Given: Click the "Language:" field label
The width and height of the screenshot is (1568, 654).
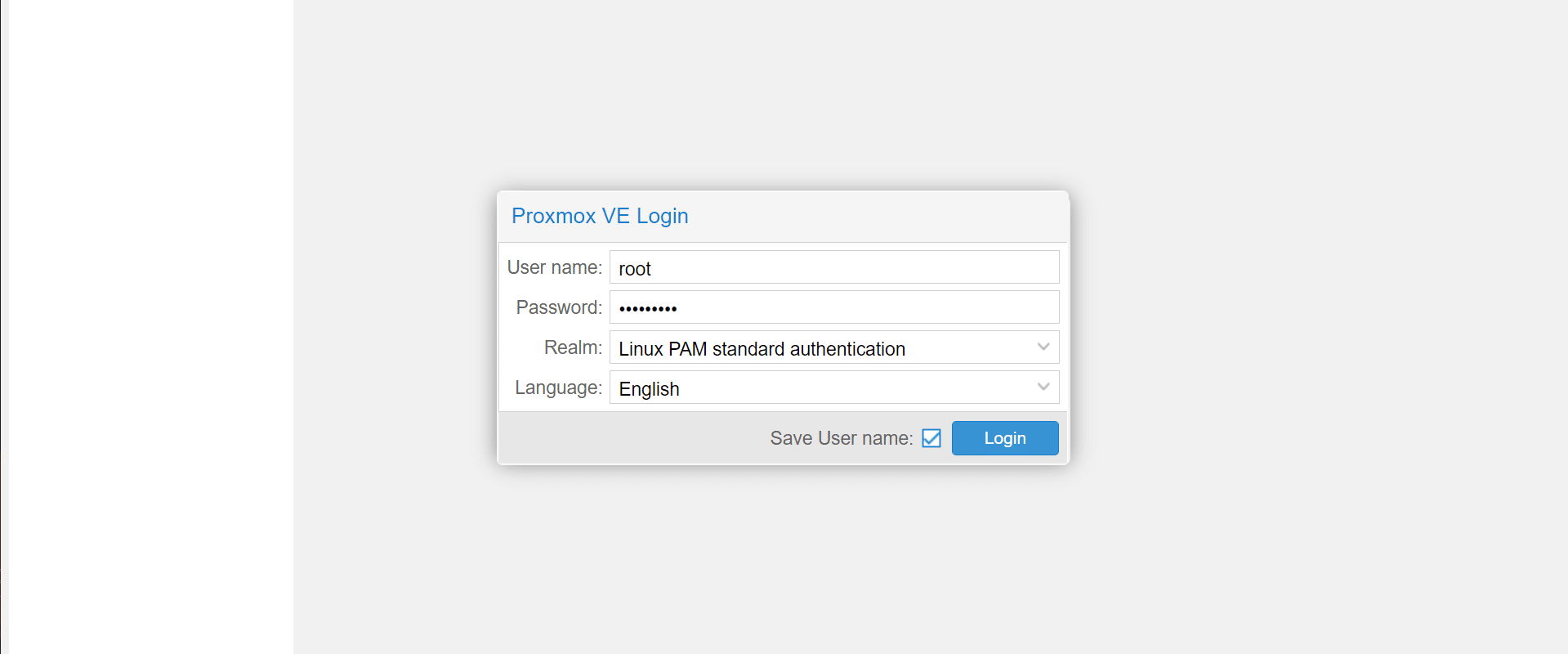Looking at the screenshot, I should click(558, 387).
